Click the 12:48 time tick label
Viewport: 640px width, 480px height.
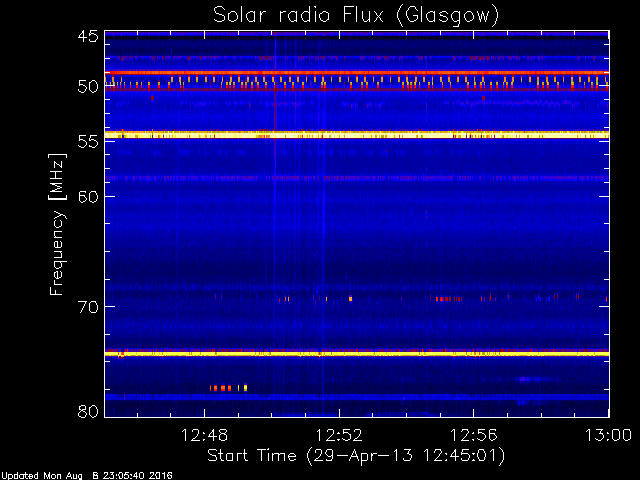(x=204, y=435)
